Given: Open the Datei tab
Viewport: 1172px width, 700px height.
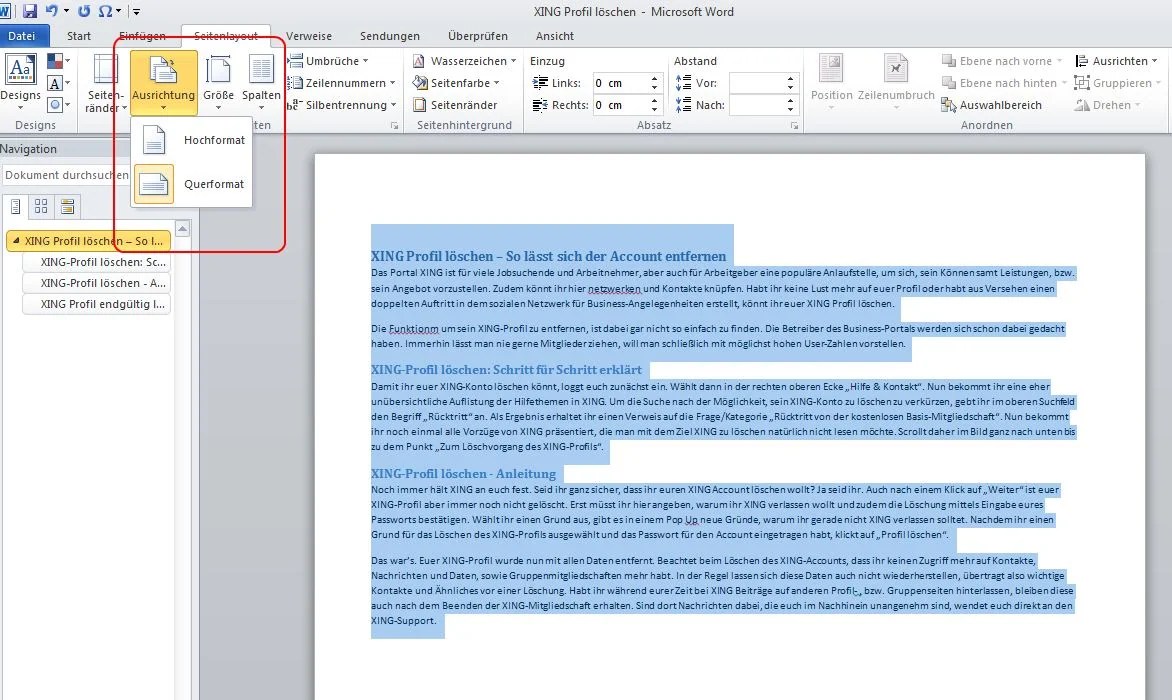Looking at the screenshot, I should pyautogui.click(x=22, y=36).
